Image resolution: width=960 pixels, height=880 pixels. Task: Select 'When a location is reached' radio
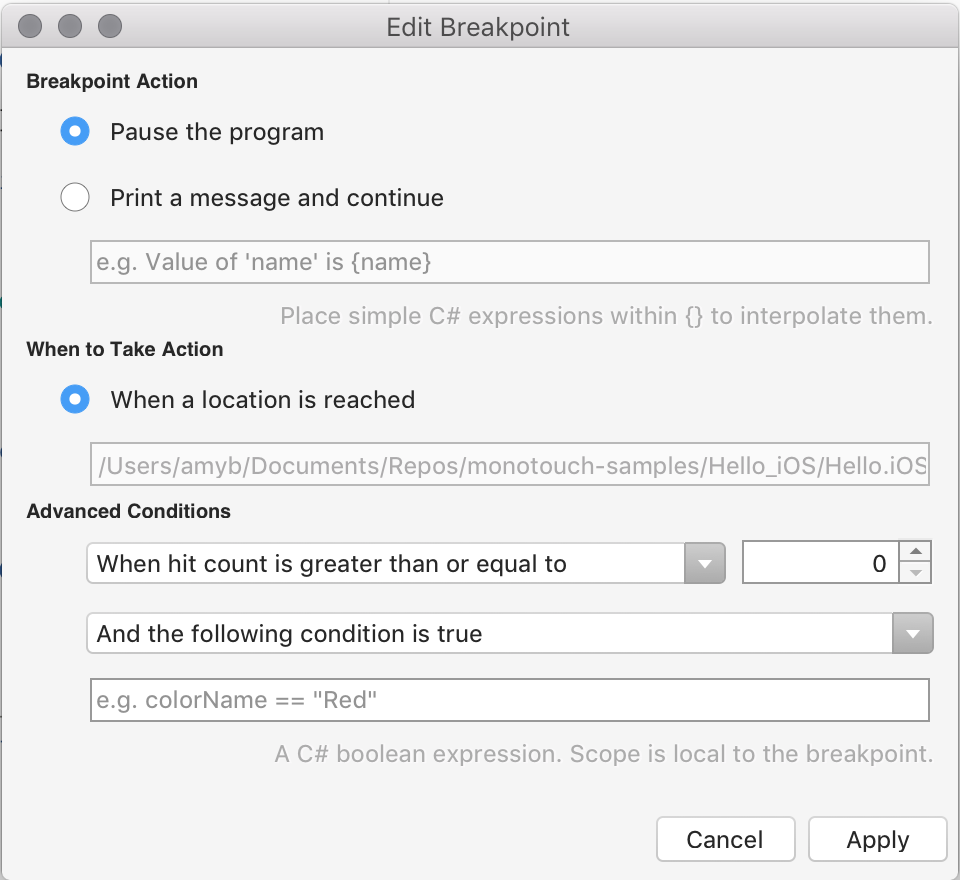[75, 399]
